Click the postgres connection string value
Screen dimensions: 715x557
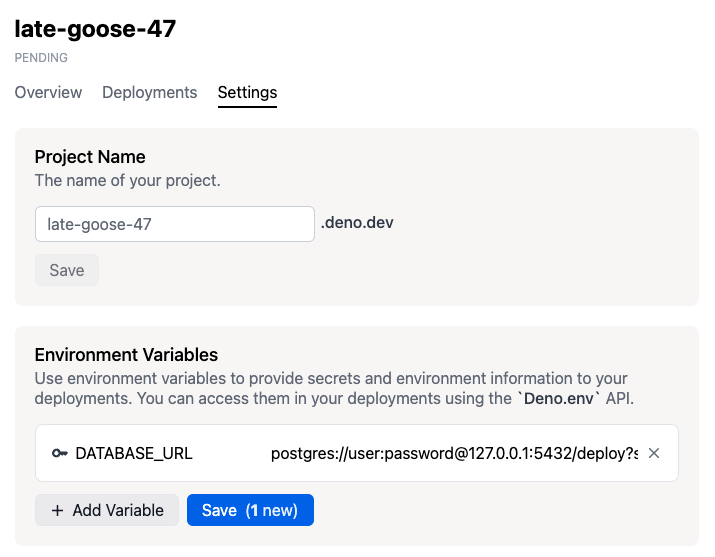point(454,453)
